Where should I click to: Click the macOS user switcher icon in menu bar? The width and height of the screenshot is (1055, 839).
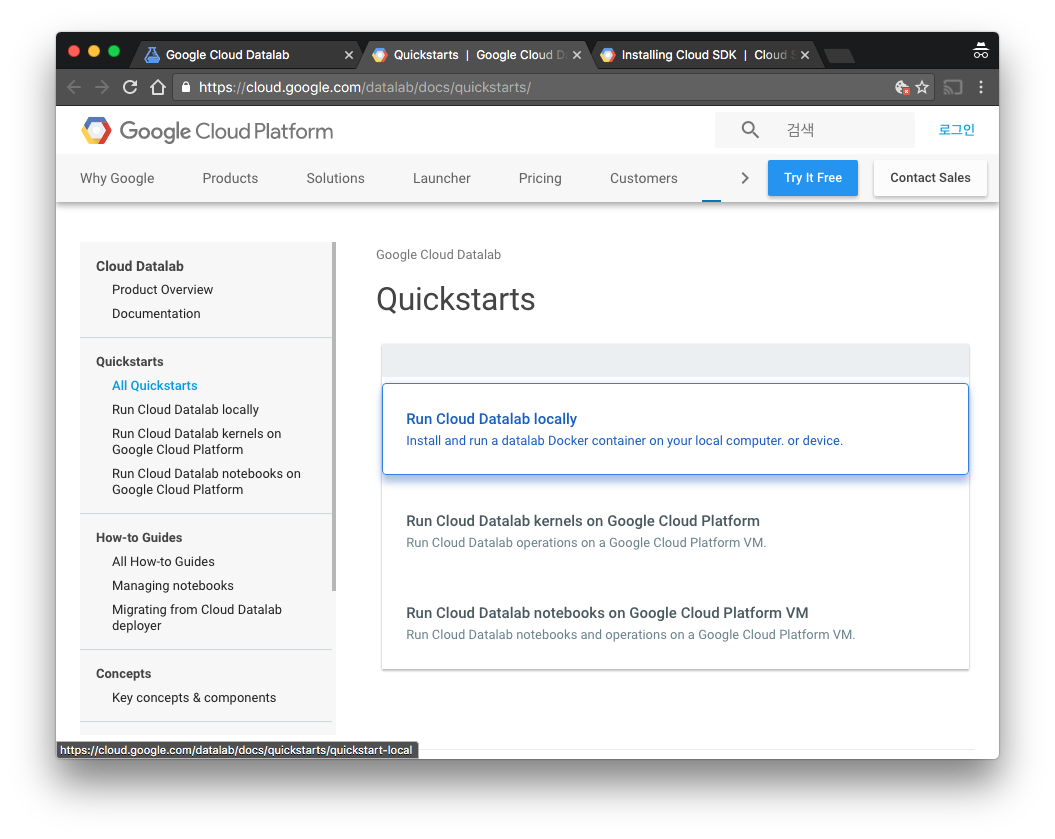coord(980,48)
